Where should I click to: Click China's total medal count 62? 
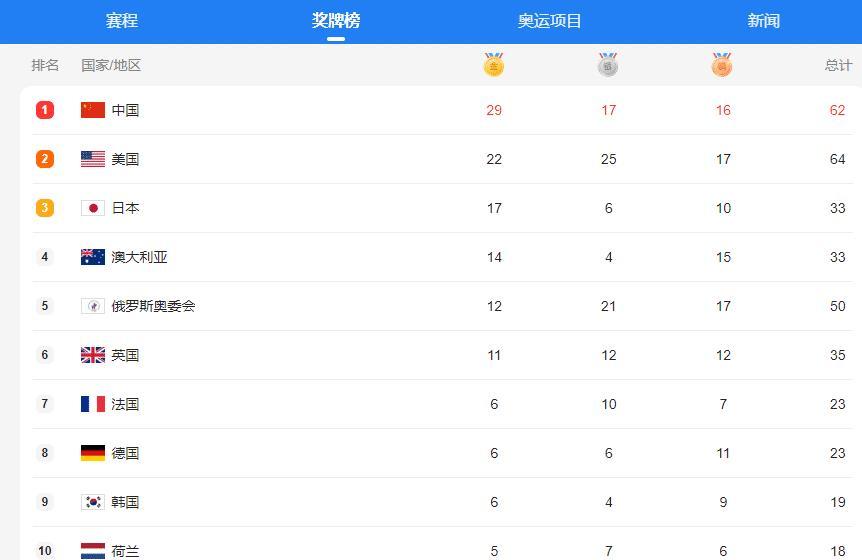[837, 110]
